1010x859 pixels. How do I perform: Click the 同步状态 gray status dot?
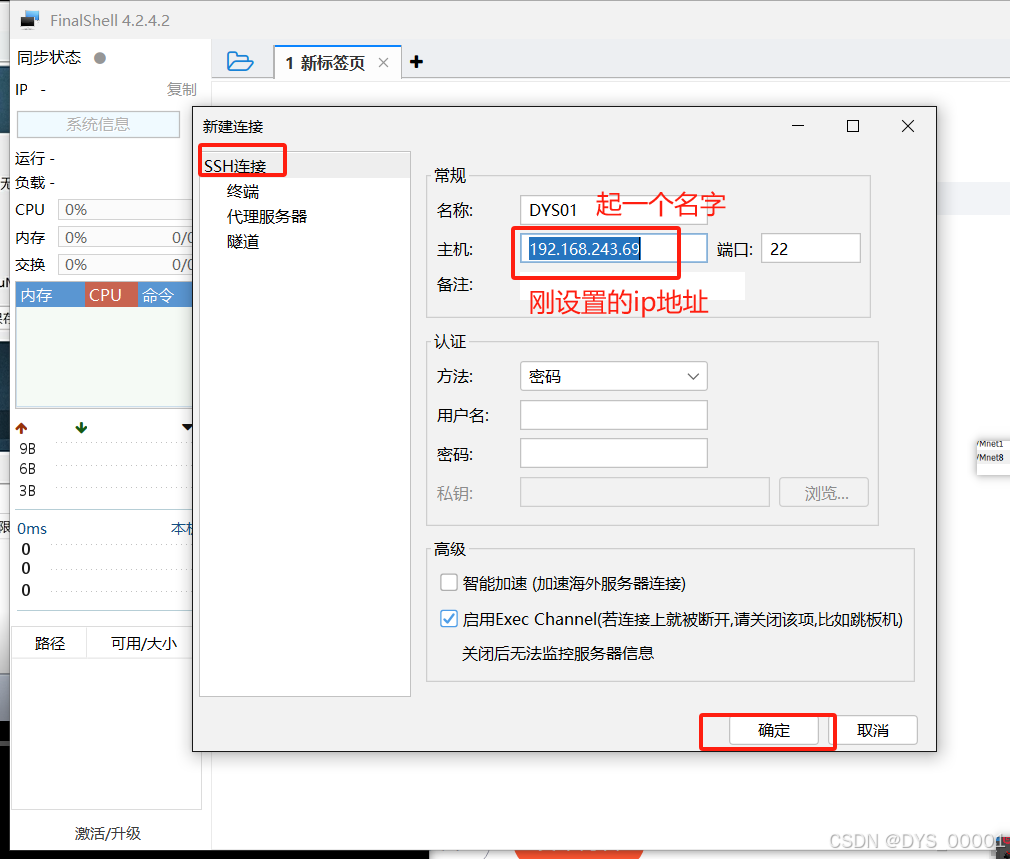pos(100,58)
